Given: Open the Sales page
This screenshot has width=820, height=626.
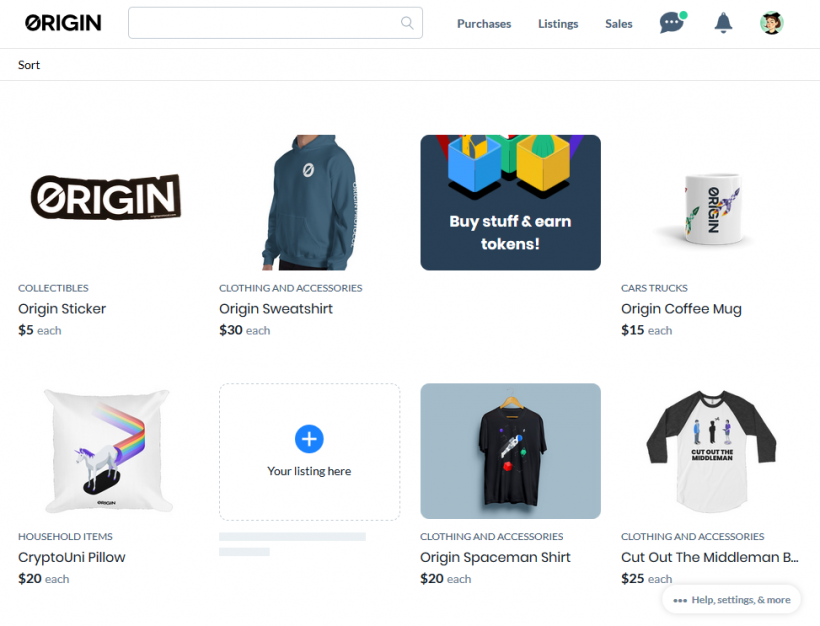Looking at the screenshot, I should 619,24.
